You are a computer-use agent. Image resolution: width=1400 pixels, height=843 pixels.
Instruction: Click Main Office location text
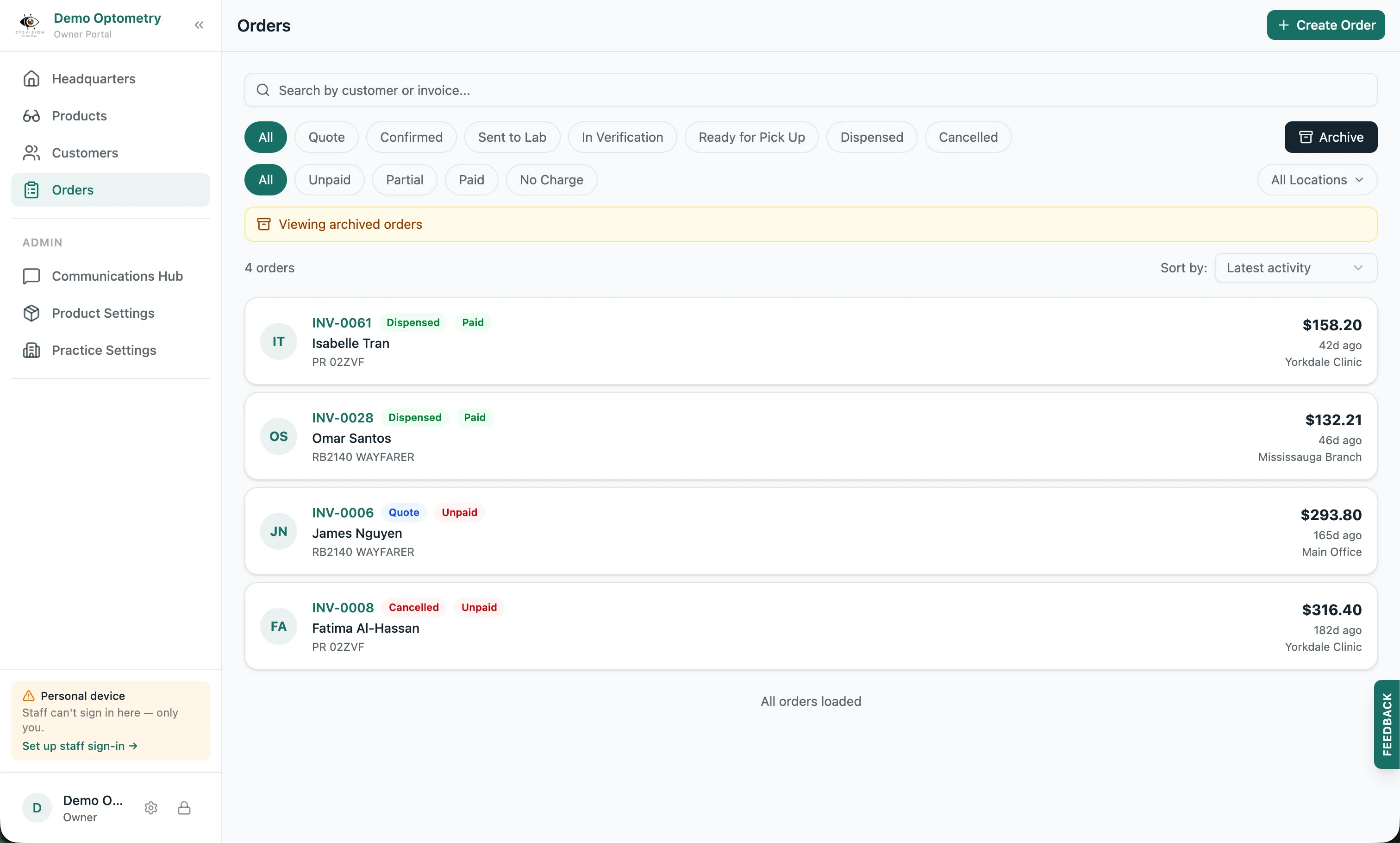point(1331,552)
